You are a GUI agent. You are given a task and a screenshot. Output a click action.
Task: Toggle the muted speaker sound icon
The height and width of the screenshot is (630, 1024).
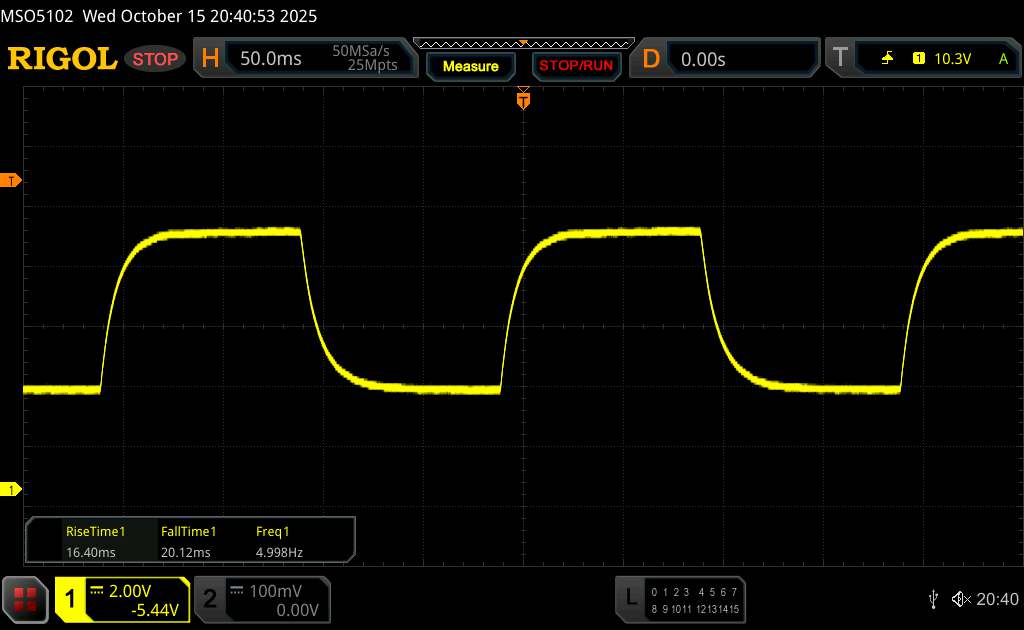[x=960, y=598]
